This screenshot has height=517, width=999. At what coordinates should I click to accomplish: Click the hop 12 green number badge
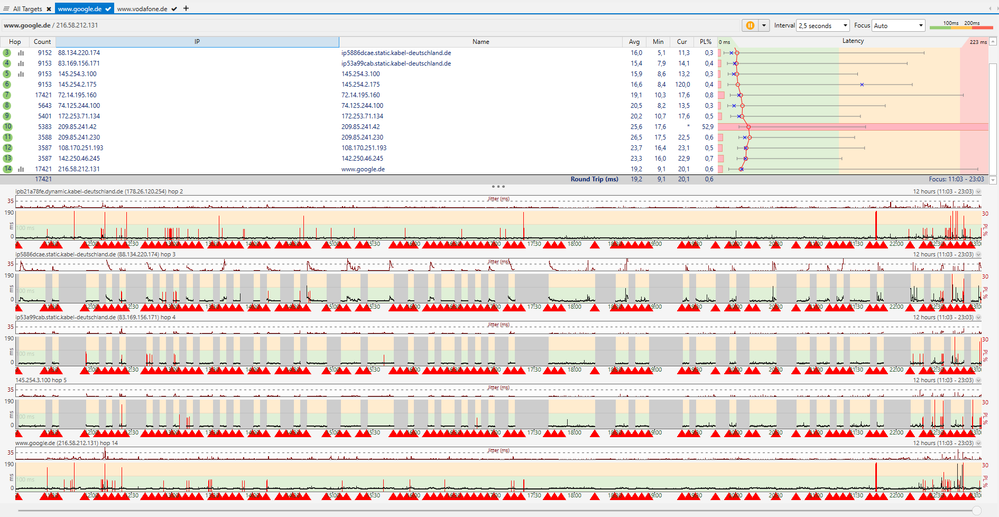(7, 147)
